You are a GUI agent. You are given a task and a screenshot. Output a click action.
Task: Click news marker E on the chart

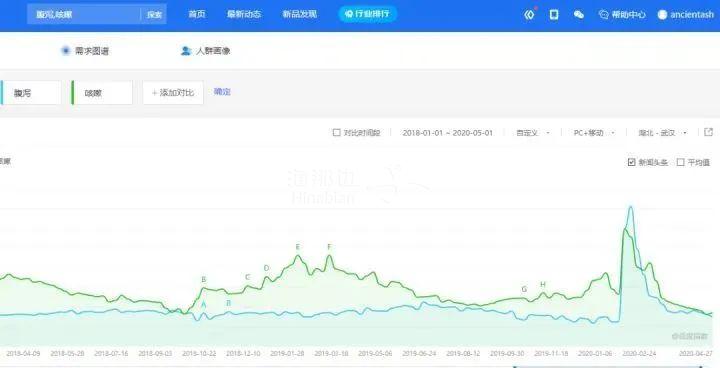pos(298,247)
